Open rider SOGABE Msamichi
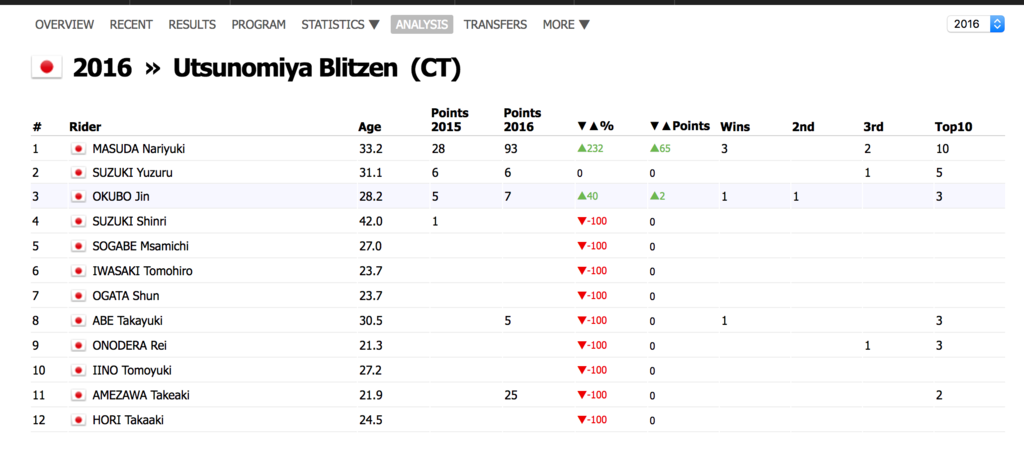The width and height of the screenshot is (1024, 462). 141,246
